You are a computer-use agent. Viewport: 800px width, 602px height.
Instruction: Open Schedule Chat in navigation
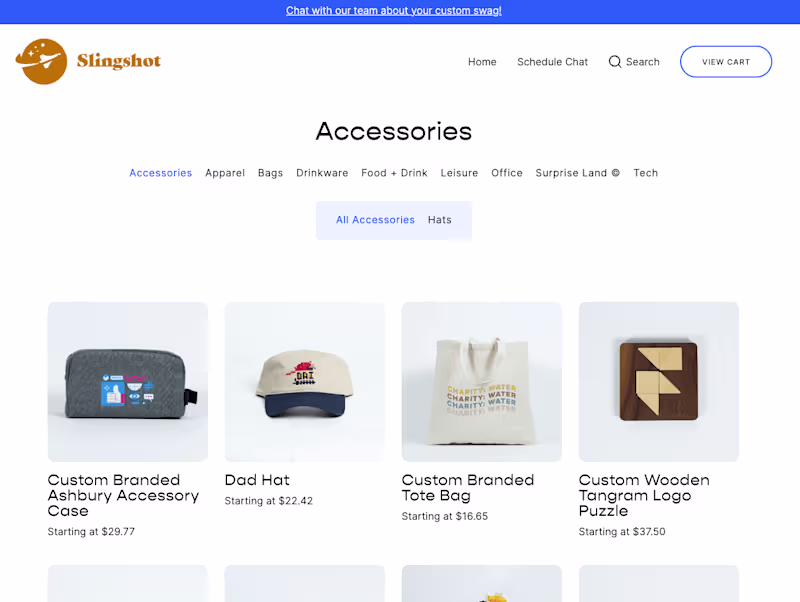552,62
